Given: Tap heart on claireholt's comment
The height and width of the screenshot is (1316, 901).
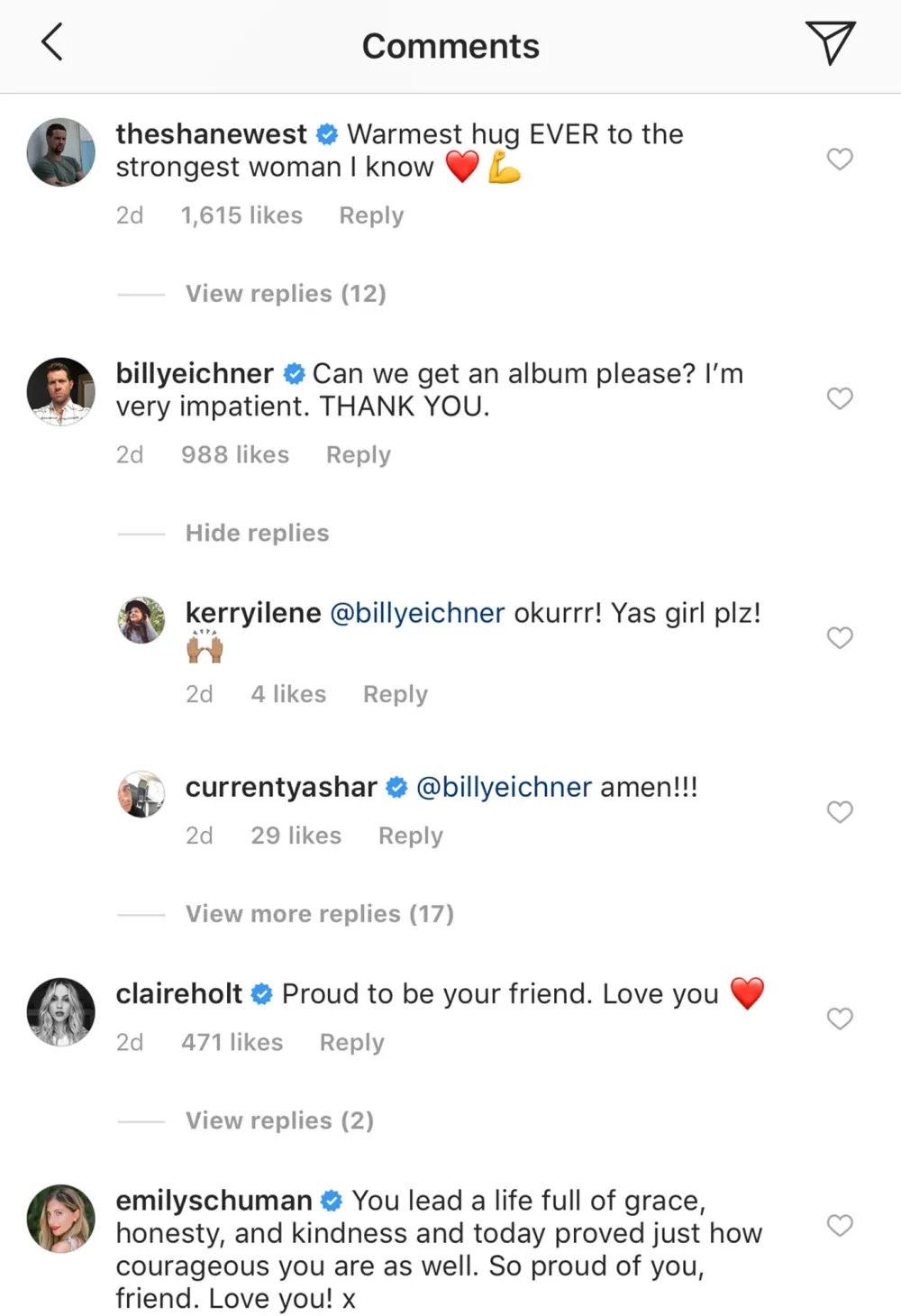Looking at the screenshot, I should tap(840, 1019).
